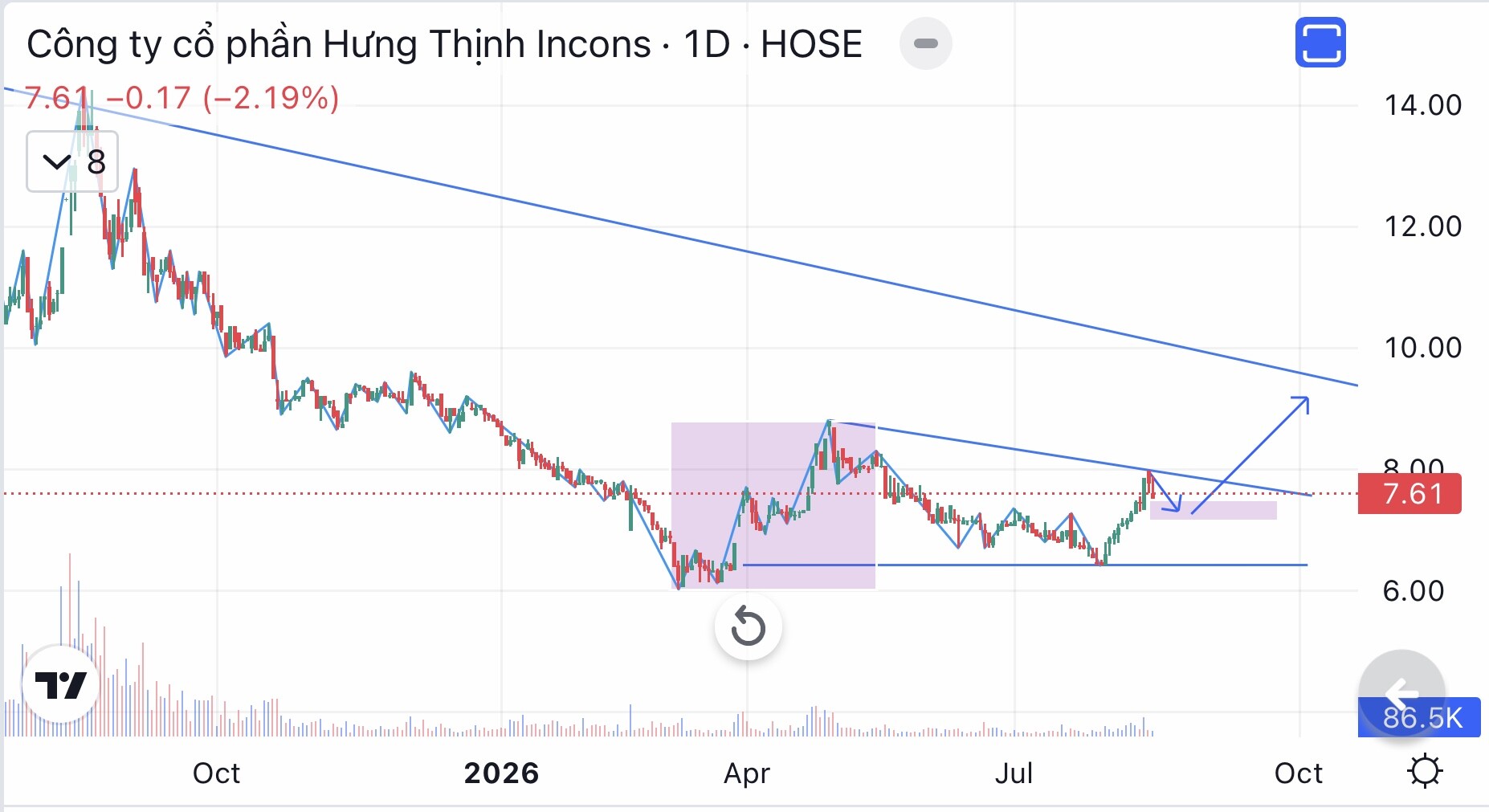Select the Apr time axis label

(x=747, y=773)
